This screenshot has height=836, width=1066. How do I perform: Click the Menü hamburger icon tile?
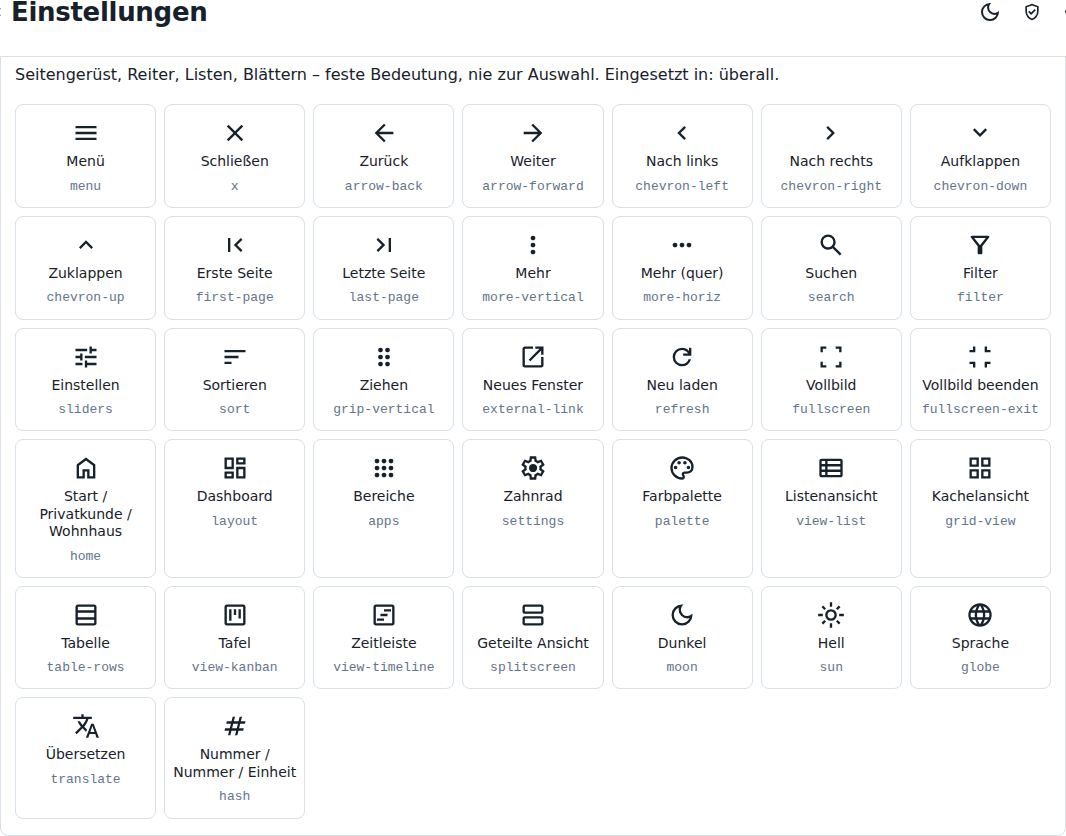point(85,156)
